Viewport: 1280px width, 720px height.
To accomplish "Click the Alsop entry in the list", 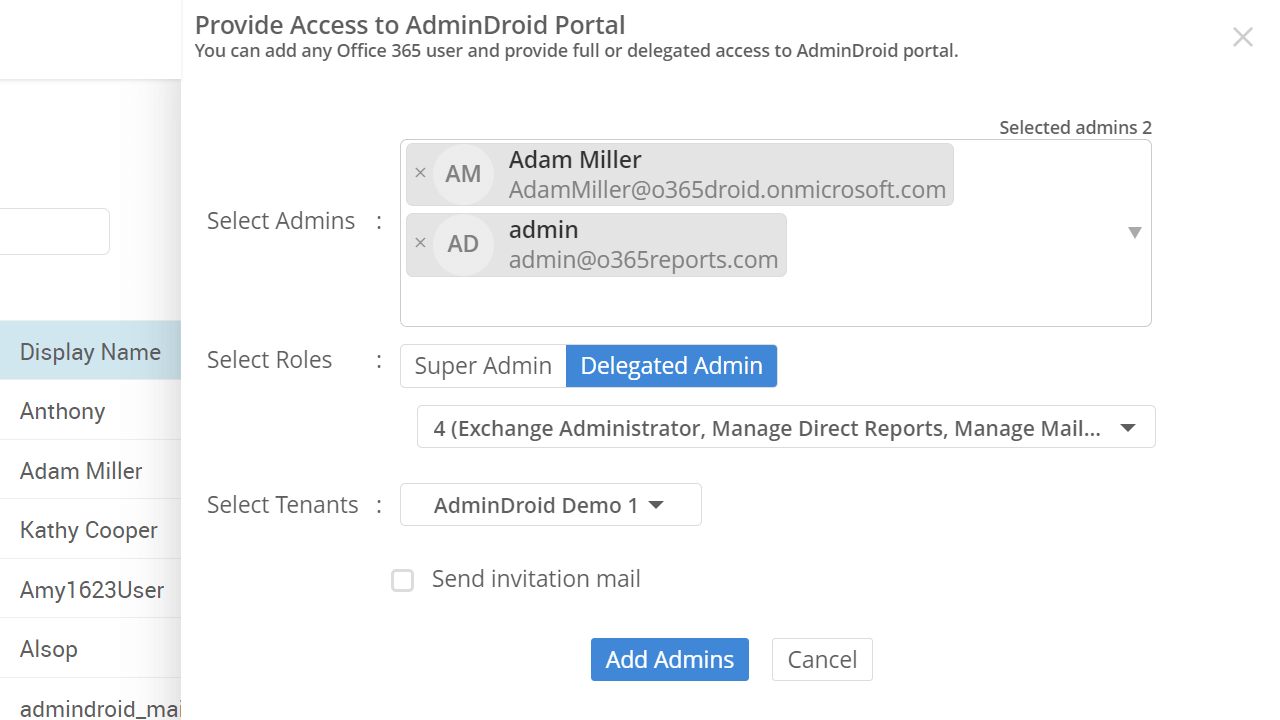I will [x=48, y=649].
